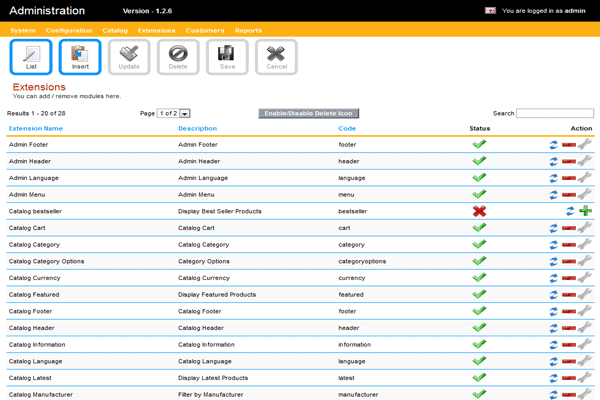The height and width of the screenshot is (400, 600).
Task: Click Enable/Disable Delete Icon button
Action: point(308,113)
